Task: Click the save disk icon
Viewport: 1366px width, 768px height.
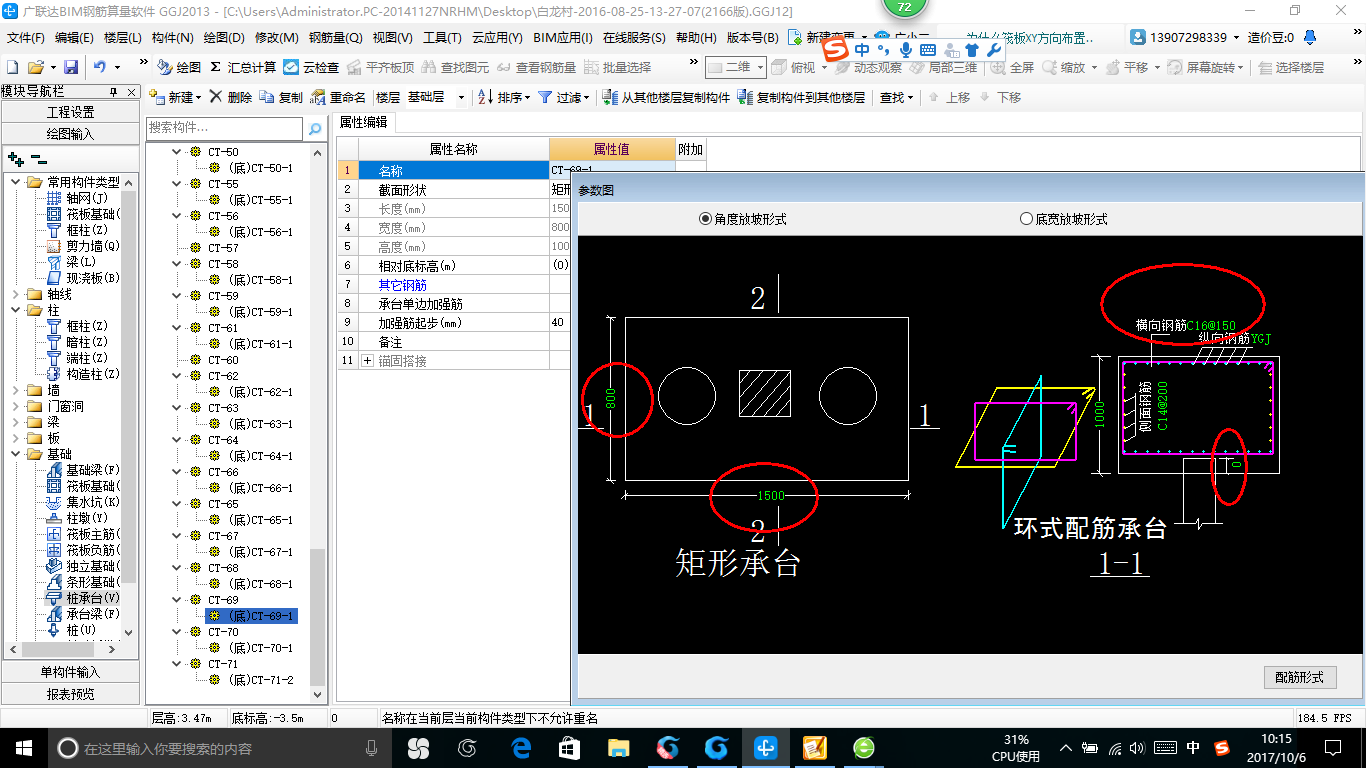Action: tap(71, 67)
